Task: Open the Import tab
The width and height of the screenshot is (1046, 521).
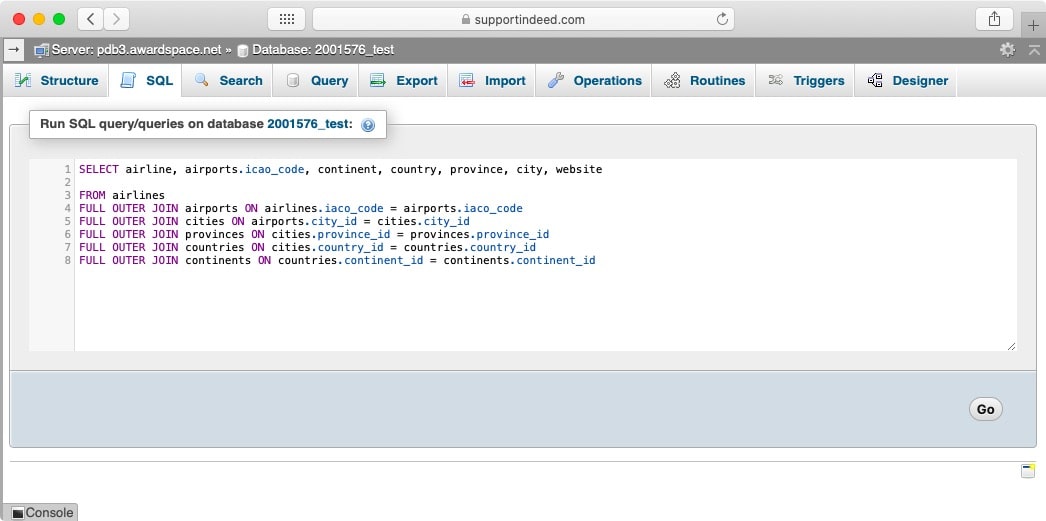Action: [493, 81]
